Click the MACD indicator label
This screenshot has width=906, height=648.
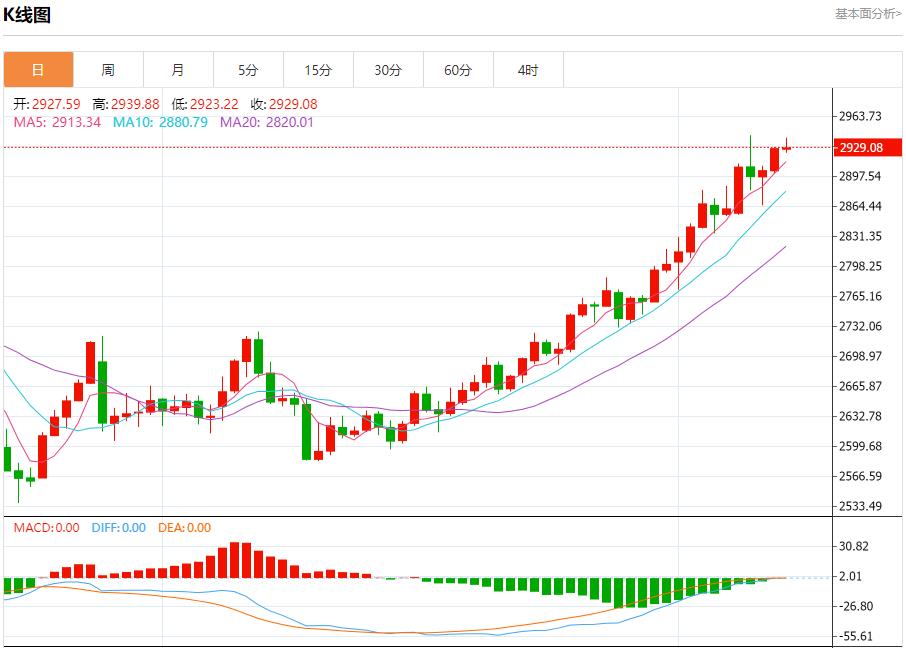[46, 527]
